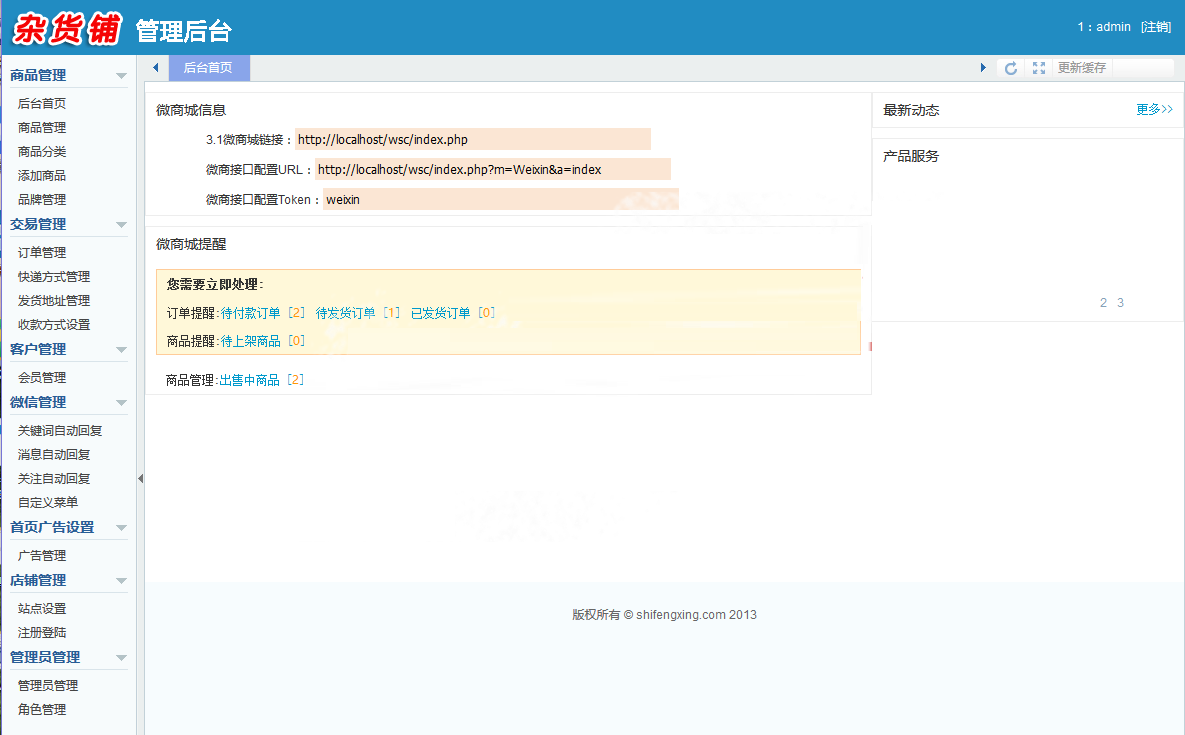Go to page 3 in 产品服务
1185x735 pixels.
click(1120, 303)
